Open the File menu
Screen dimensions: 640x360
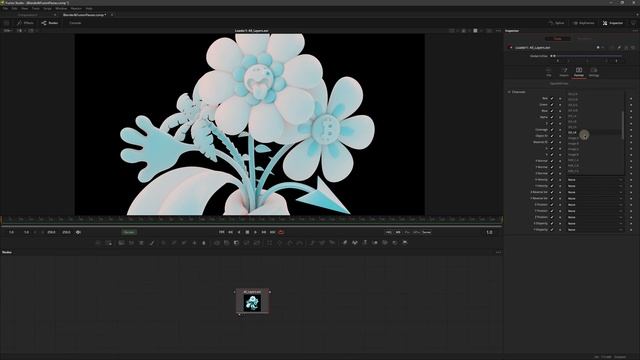(5, 8)
